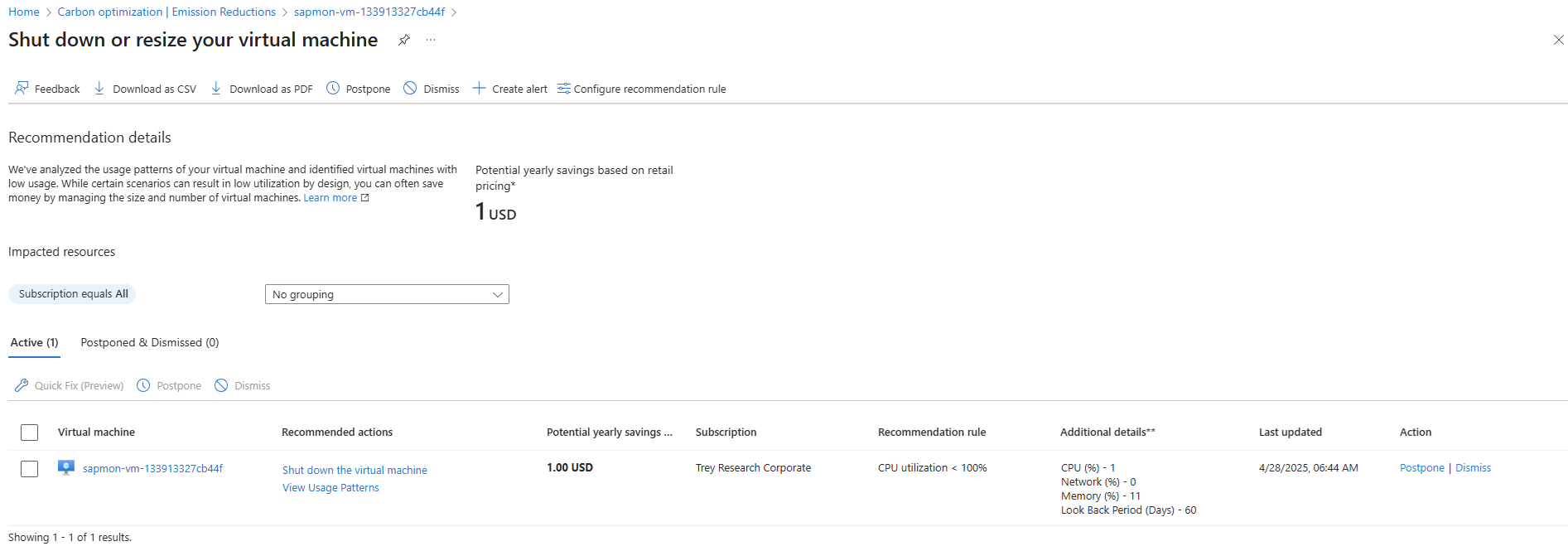Viewport: 1568px width, 551px height.
Task: Open View Usage Patterns link
Action: (x=330, y=487)
